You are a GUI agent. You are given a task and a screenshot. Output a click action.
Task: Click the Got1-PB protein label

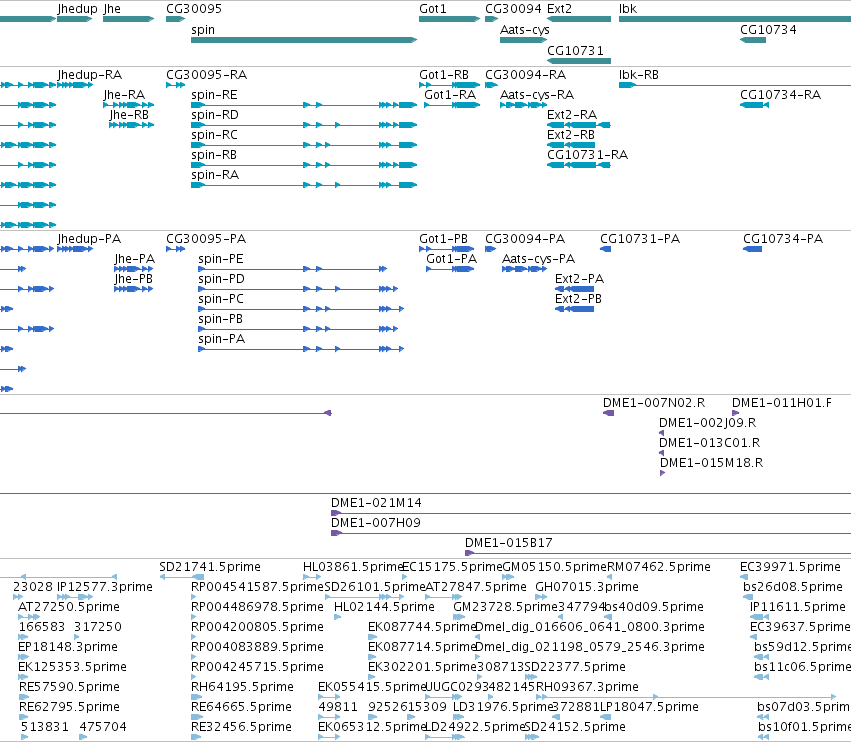point(443,239)
